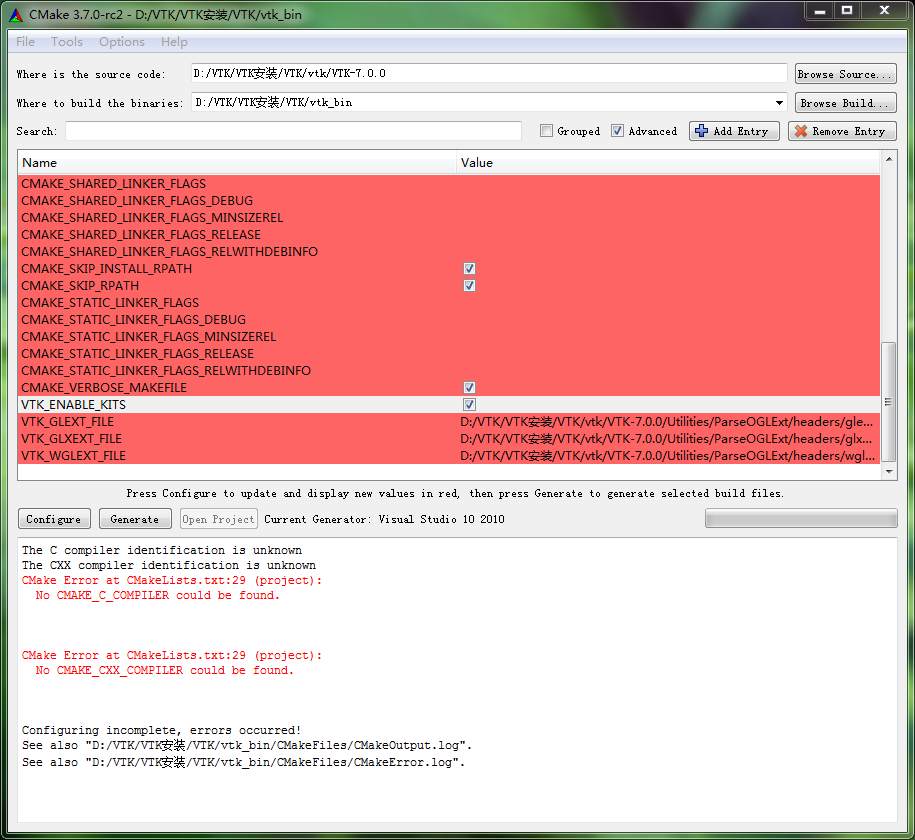
Task: Maximize the CMake window
Action: [847, 11]
